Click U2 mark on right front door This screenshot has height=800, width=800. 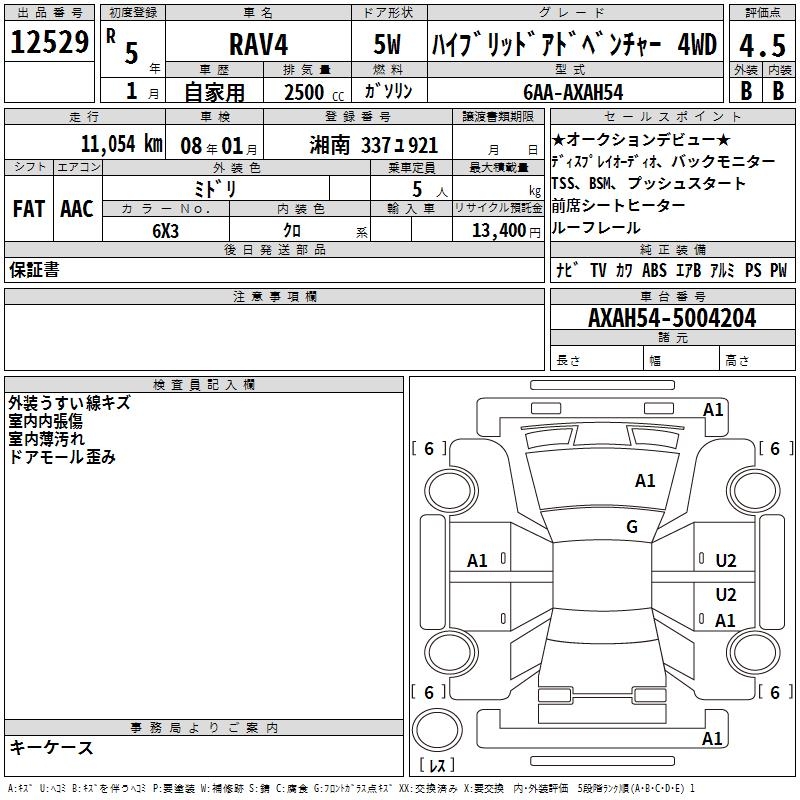726,561
